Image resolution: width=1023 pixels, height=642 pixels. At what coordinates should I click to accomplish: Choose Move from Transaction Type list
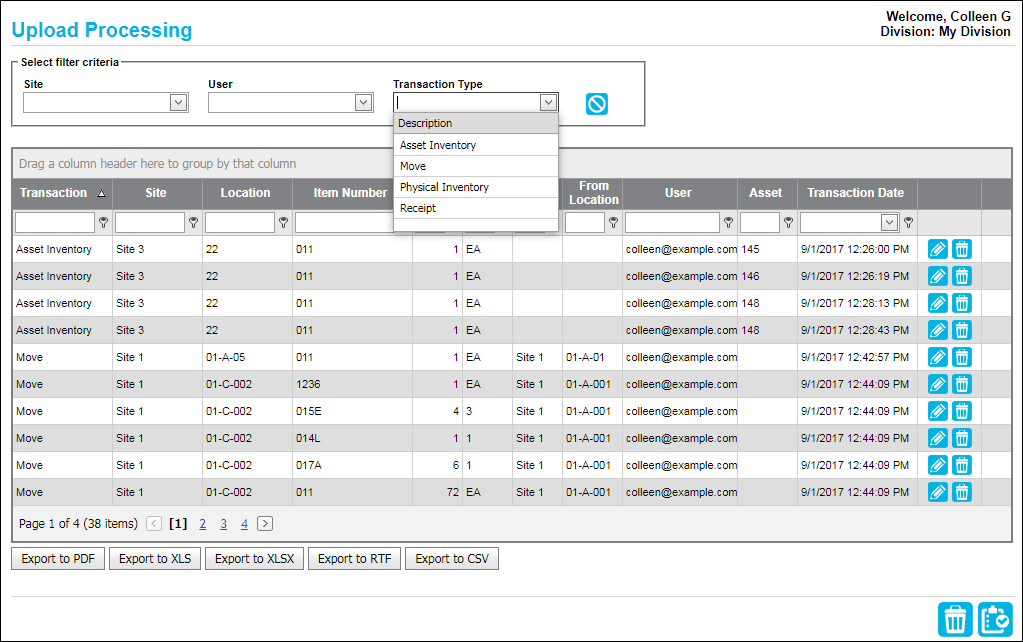(476, 166)
